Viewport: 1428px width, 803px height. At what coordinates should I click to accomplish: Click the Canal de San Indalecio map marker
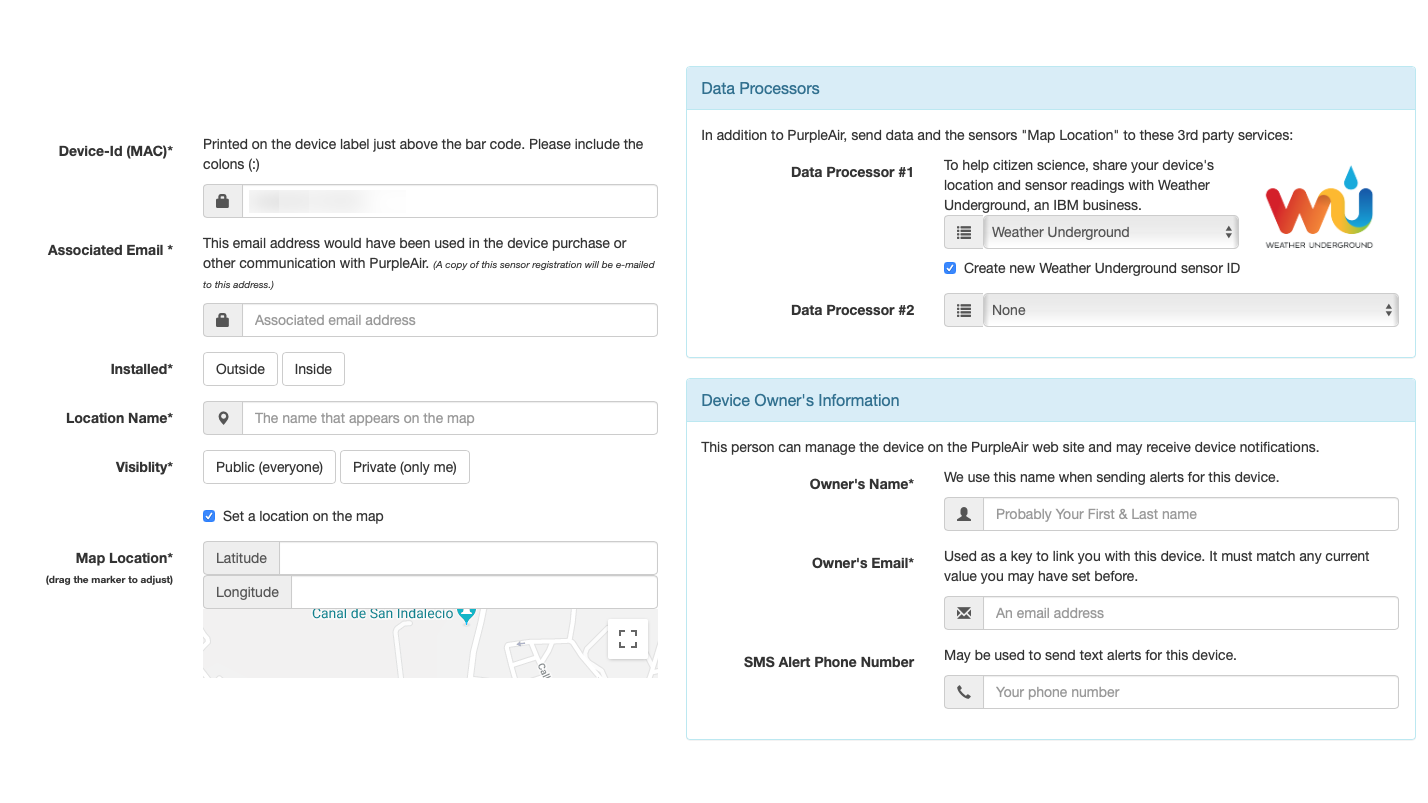point(466,615)
